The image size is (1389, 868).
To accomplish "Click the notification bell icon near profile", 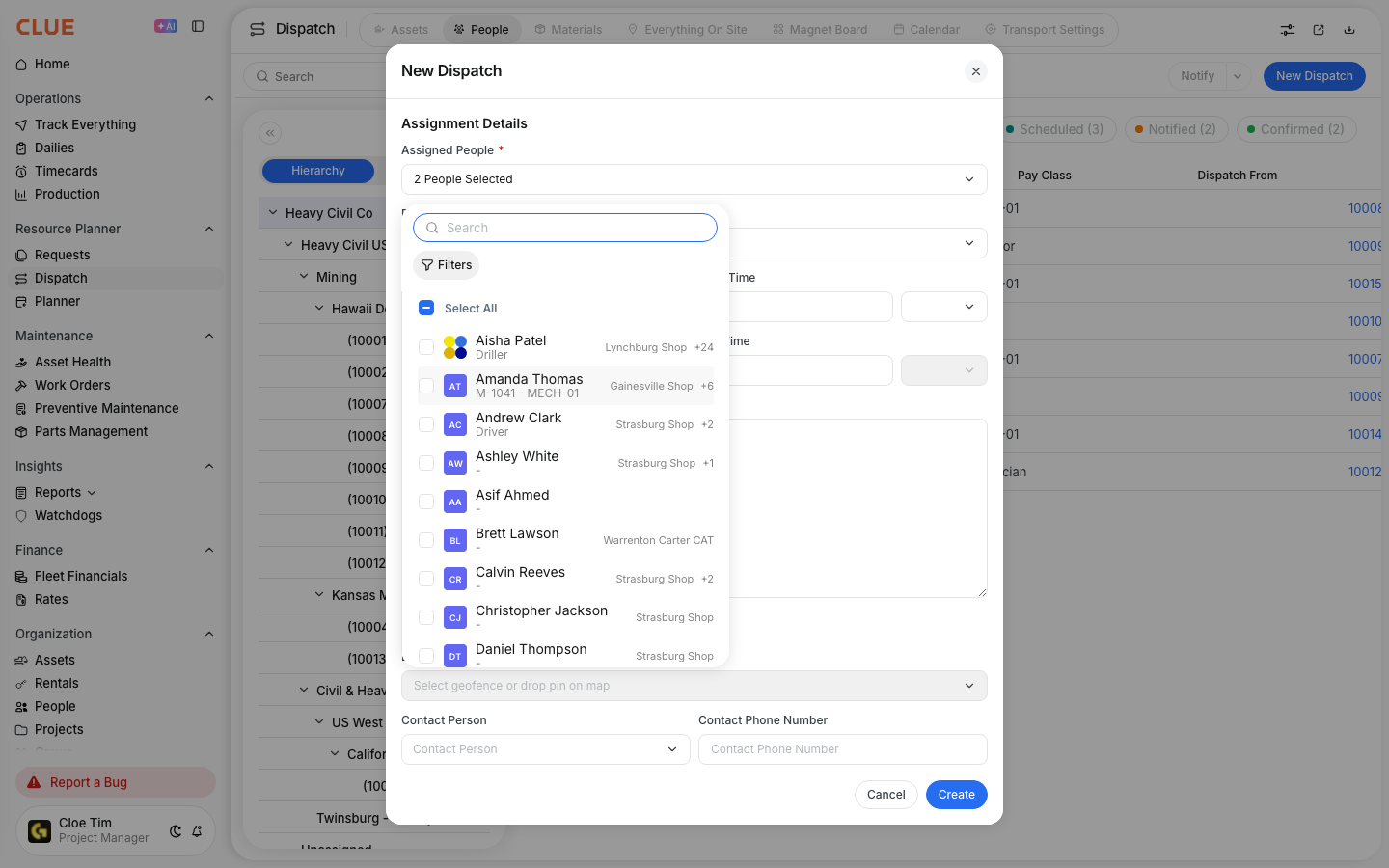I will [197, 830].
